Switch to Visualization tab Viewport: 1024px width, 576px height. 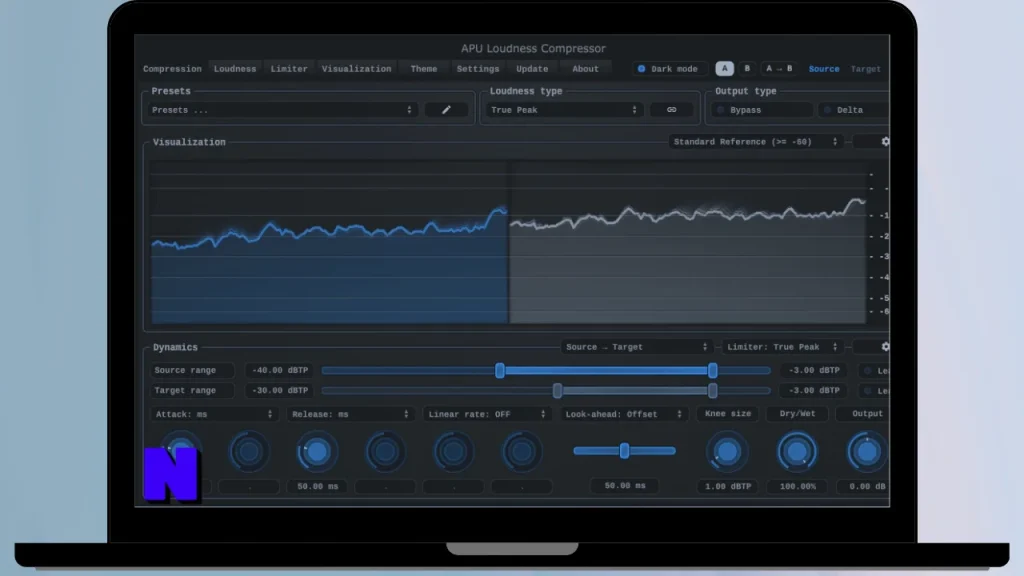click(x=357, y=69)
